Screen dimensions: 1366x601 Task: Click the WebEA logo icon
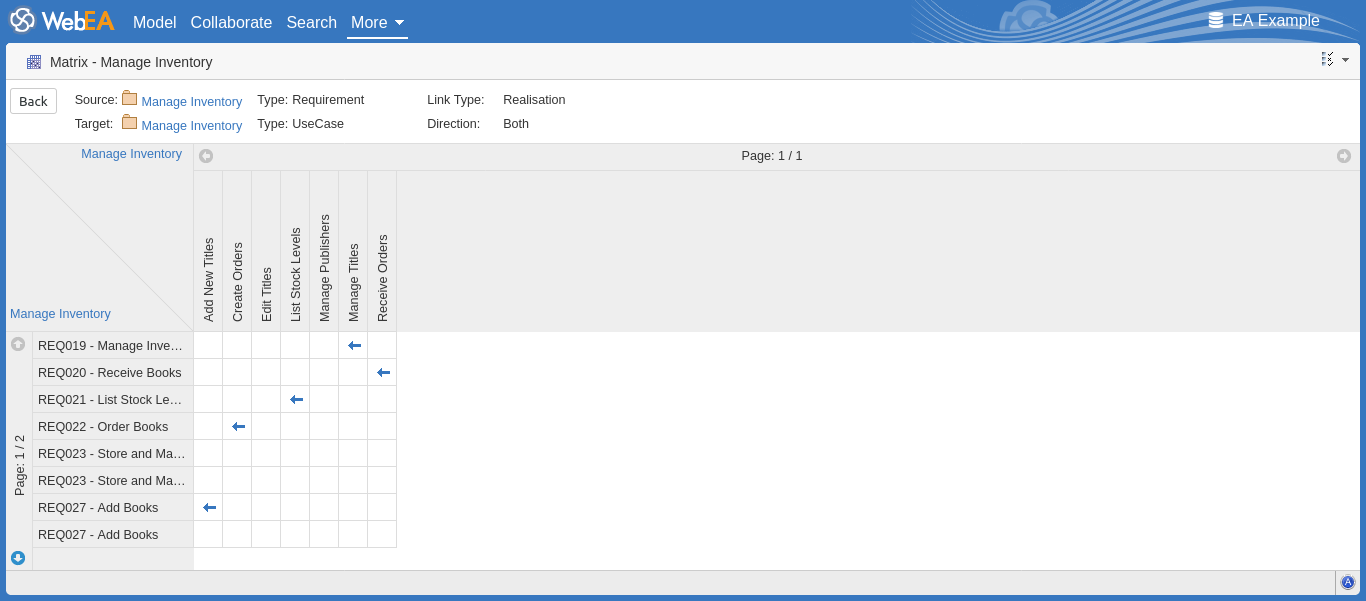[x=22, y=21]
